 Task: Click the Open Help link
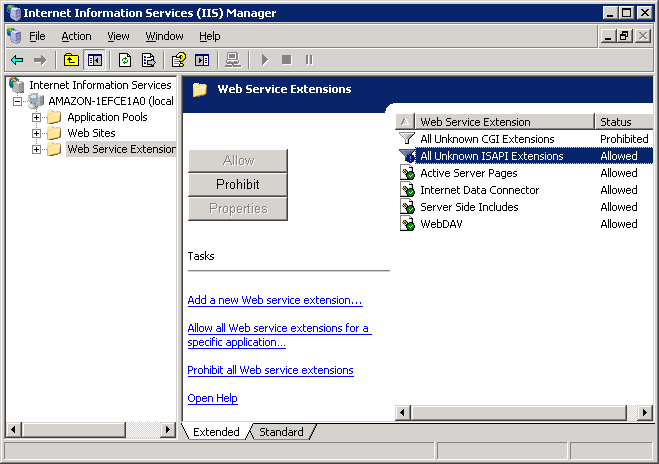[212, 398]
